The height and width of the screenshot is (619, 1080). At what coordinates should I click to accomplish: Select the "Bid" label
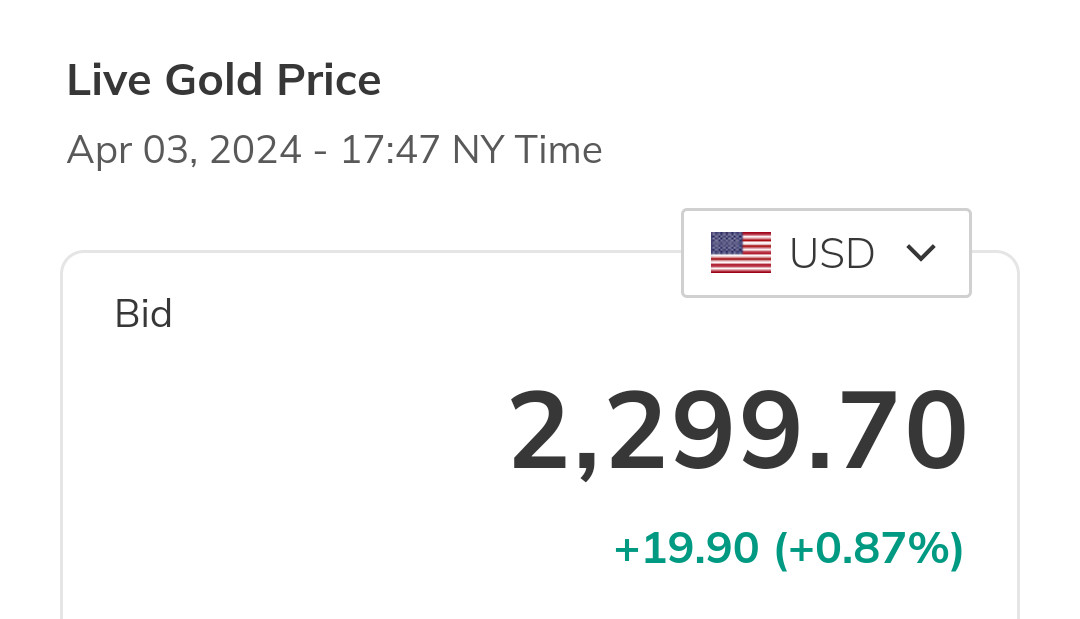[144, 315]
